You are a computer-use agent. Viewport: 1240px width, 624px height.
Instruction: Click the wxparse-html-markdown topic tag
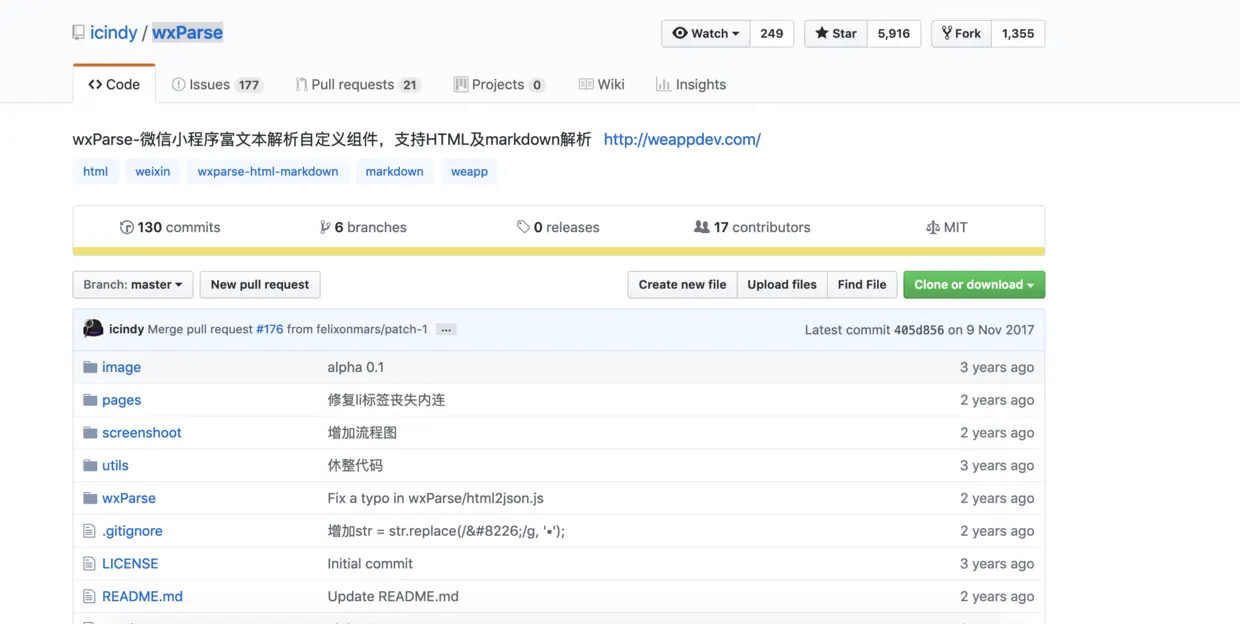pos(268,172)
